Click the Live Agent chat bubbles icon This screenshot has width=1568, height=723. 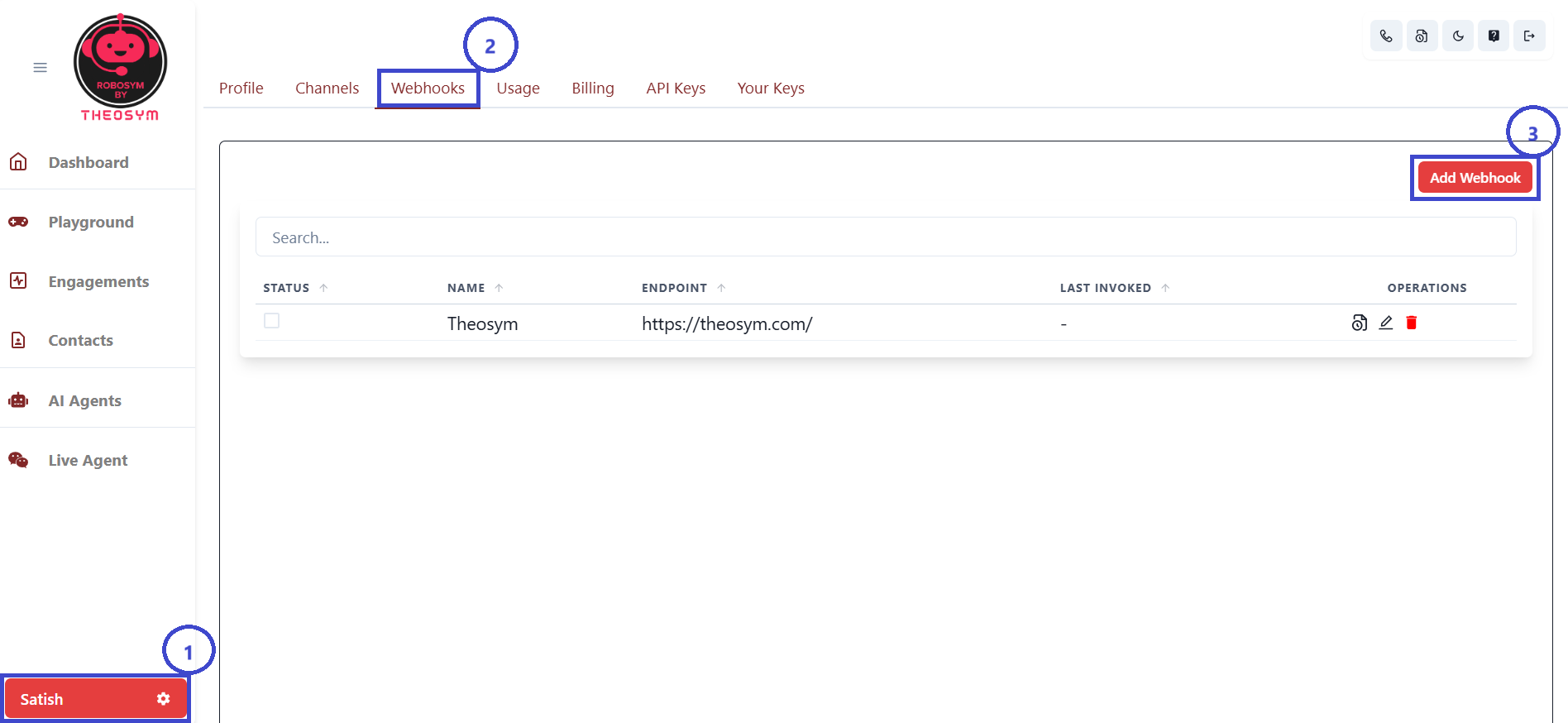click(18, 460)
